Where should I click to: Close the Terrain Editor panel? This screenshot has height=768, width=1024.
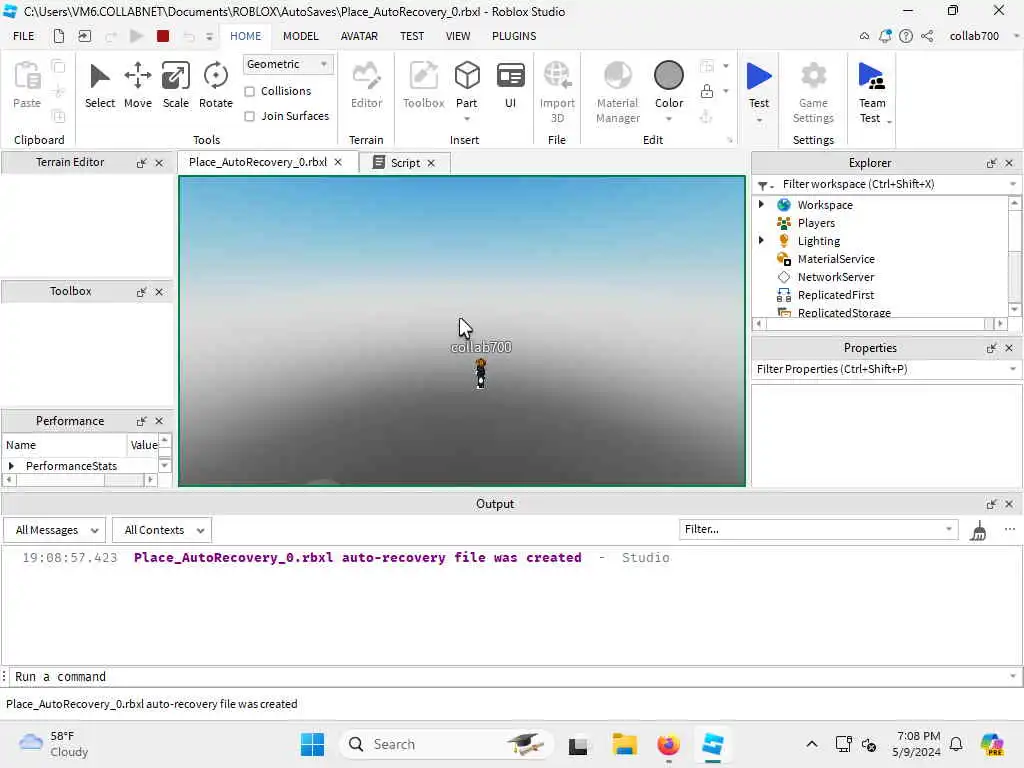159,163
